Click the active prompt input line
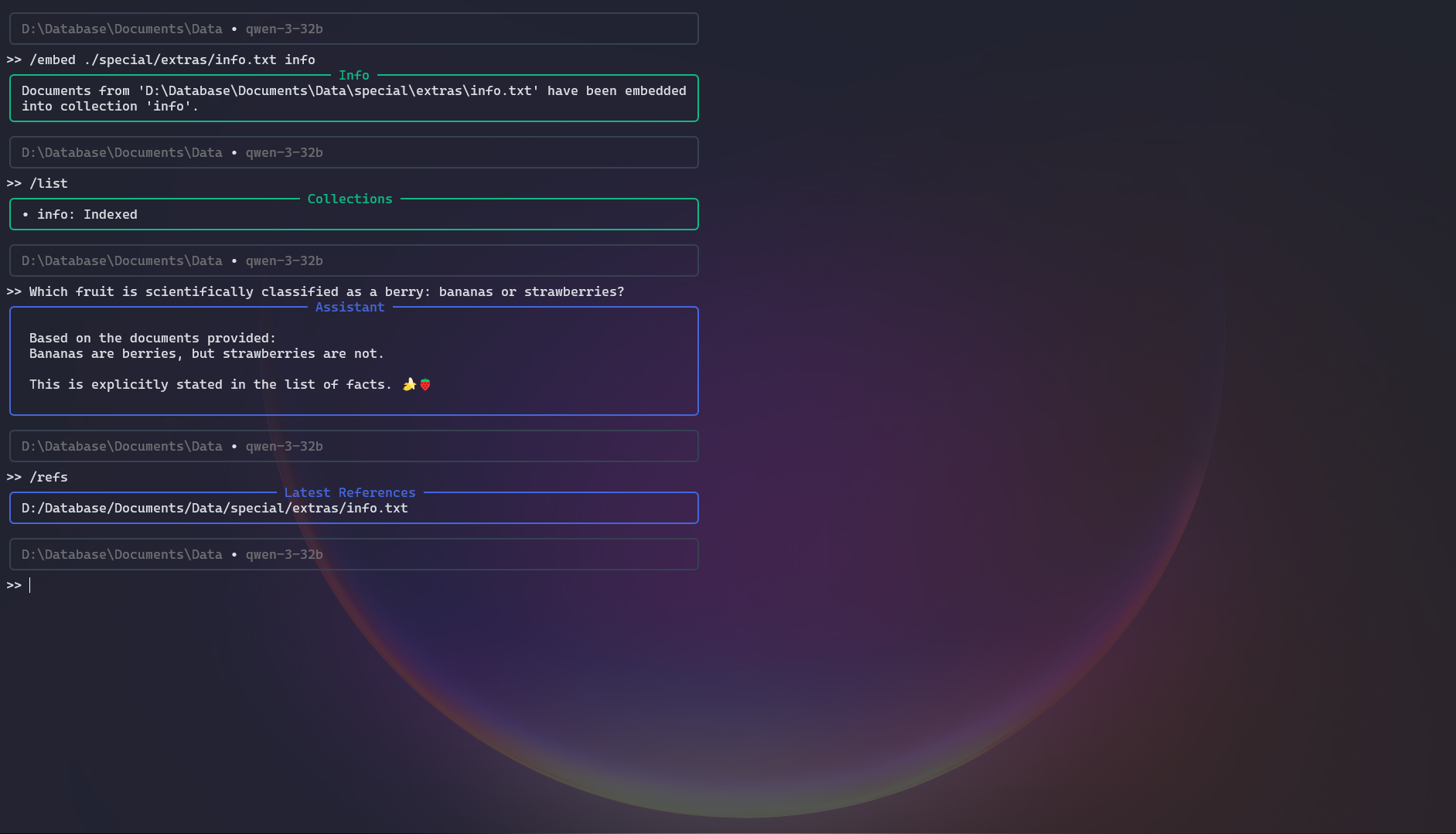Image resolution: width=1456 pixels, height=834 pixels. (353, 585)
